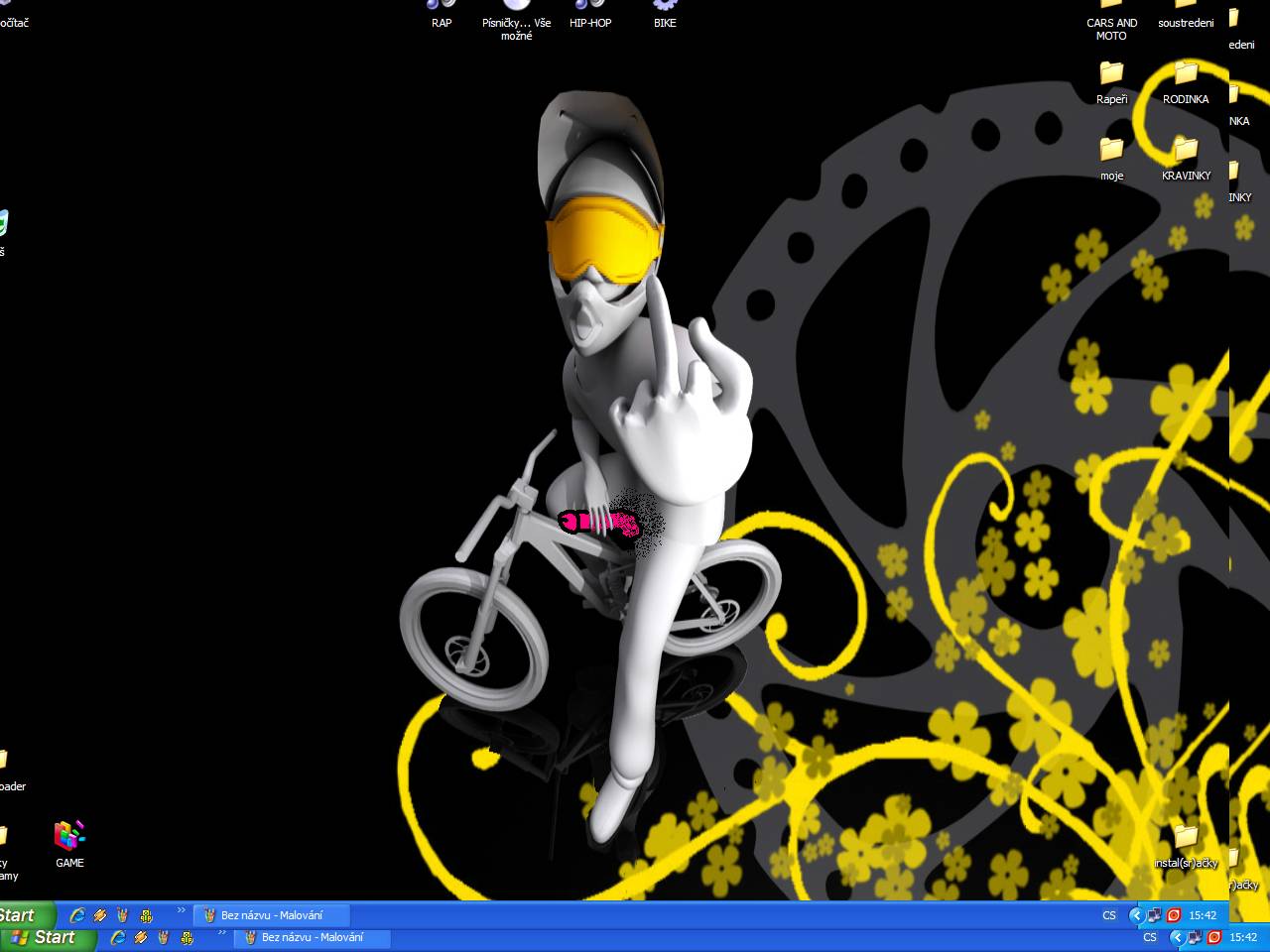
Task: Launch Internet Explorer from bottom quick launch
Action: pyautogui.click(x=118, y=938)
